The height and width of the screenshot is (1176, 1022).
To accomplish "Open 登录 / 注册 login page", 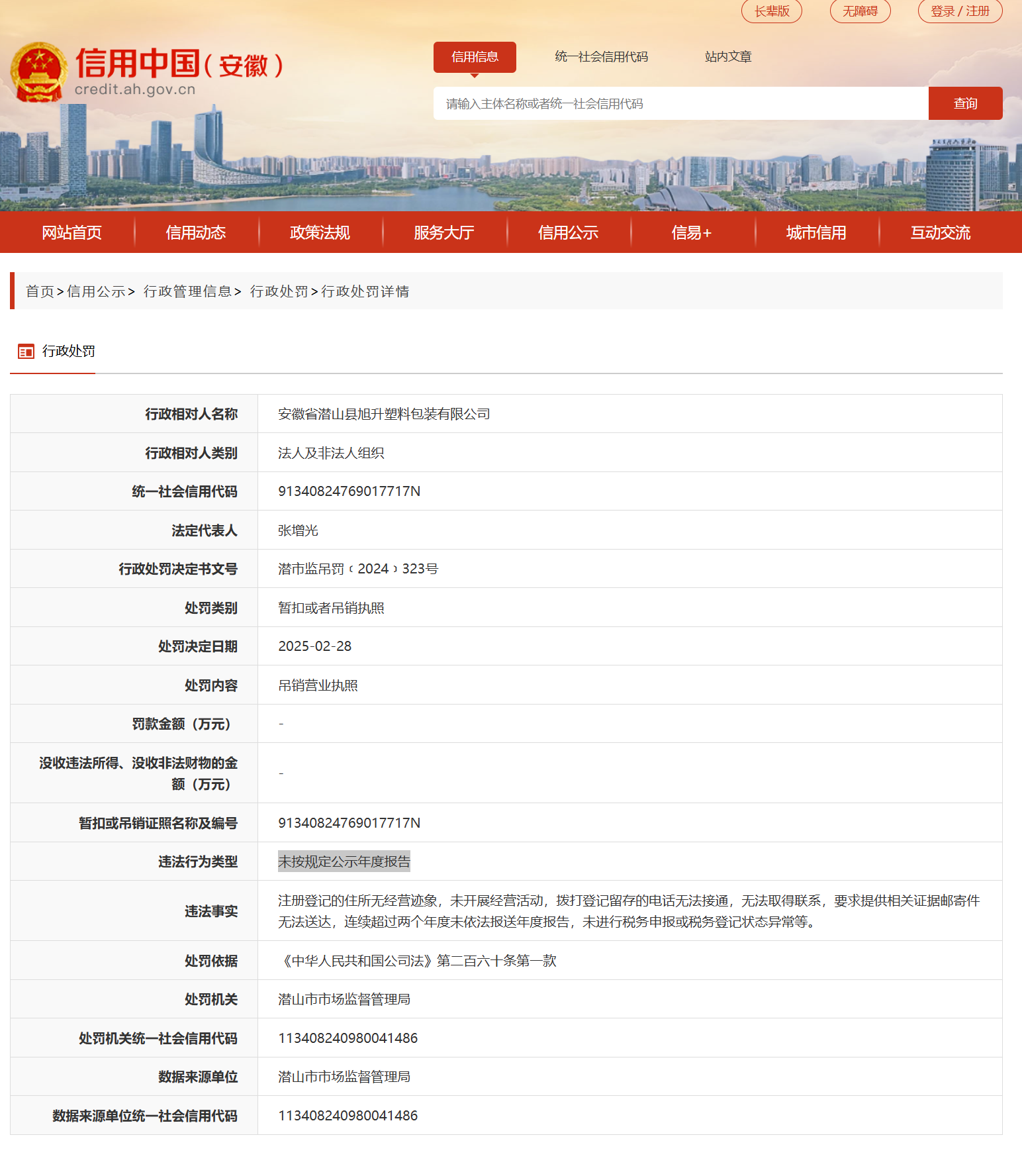I will coord(960,11).
